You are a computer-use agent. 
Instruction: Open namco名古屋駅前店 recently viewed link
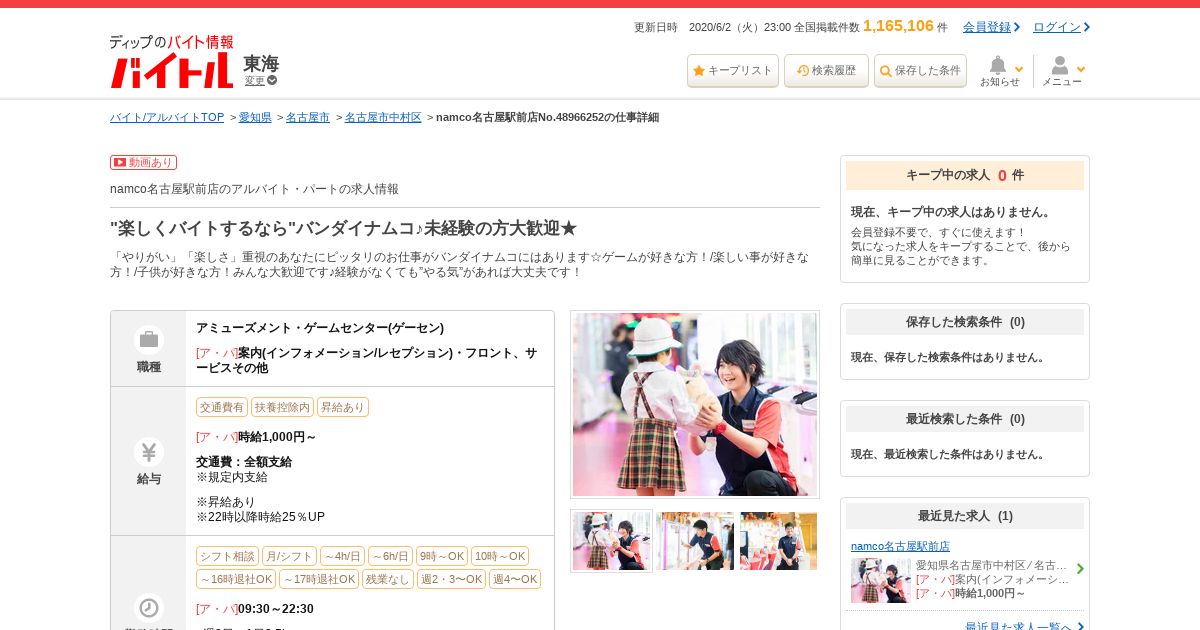coord(900,546)
